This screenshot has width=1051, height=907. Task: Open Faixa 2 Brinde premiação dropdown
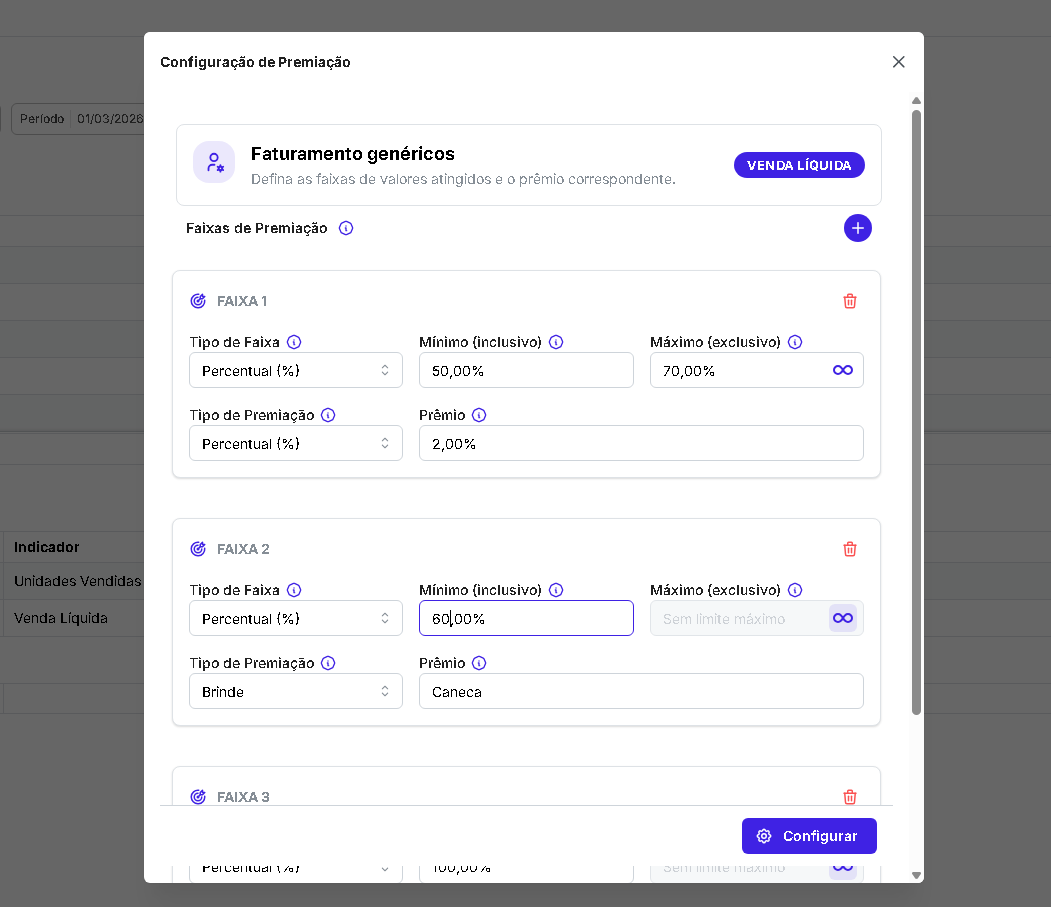point(296,691)
